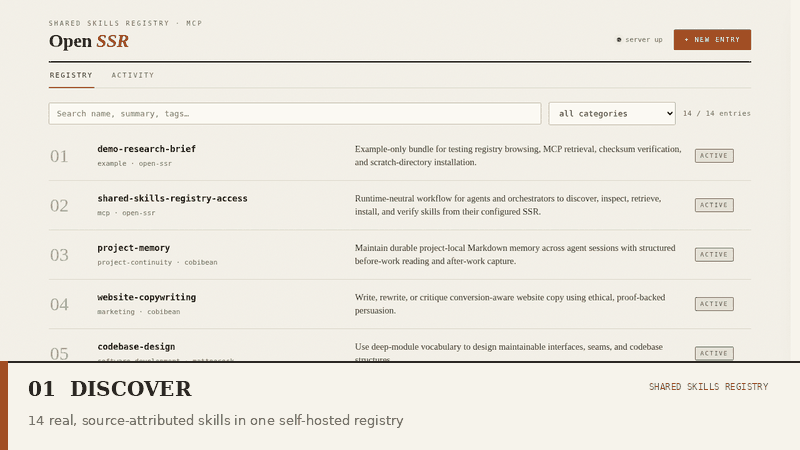Viewport: 800px width, 450px height.
Task: Click row number 02
Action: coord(59,206)
